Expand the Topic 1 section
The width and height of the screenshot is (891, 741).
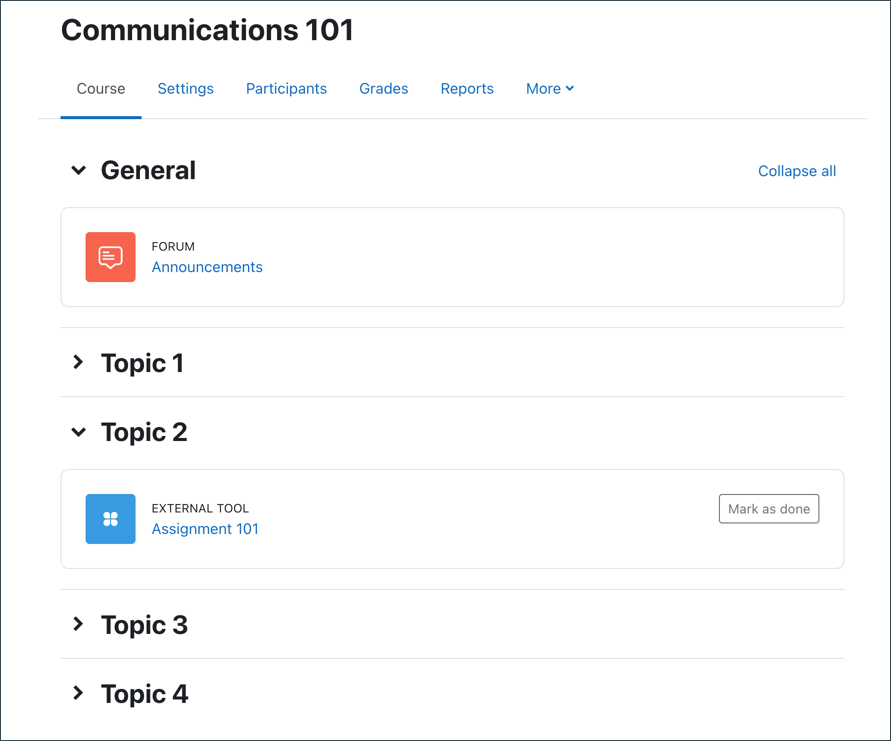pyautogui.click(x=78, y=362)
